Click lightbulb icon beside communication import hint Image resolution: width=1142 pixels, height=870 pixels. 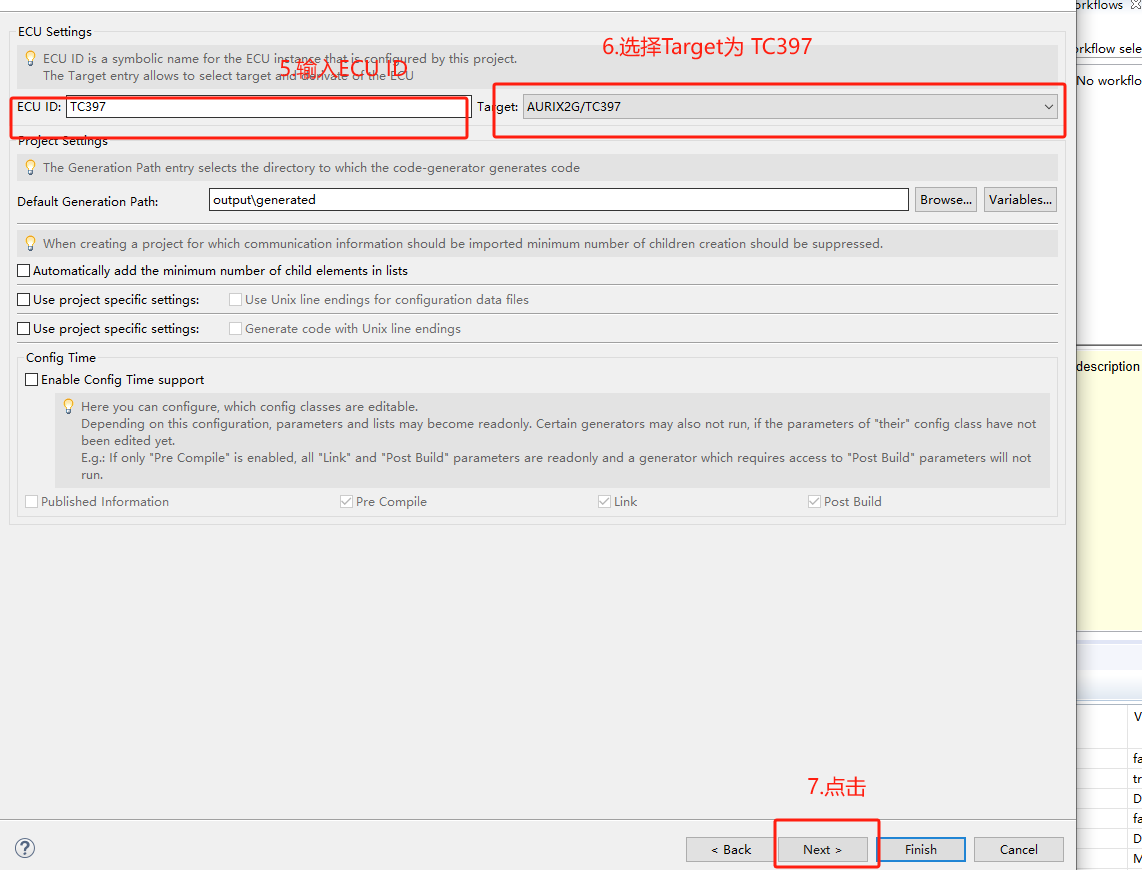30,243
